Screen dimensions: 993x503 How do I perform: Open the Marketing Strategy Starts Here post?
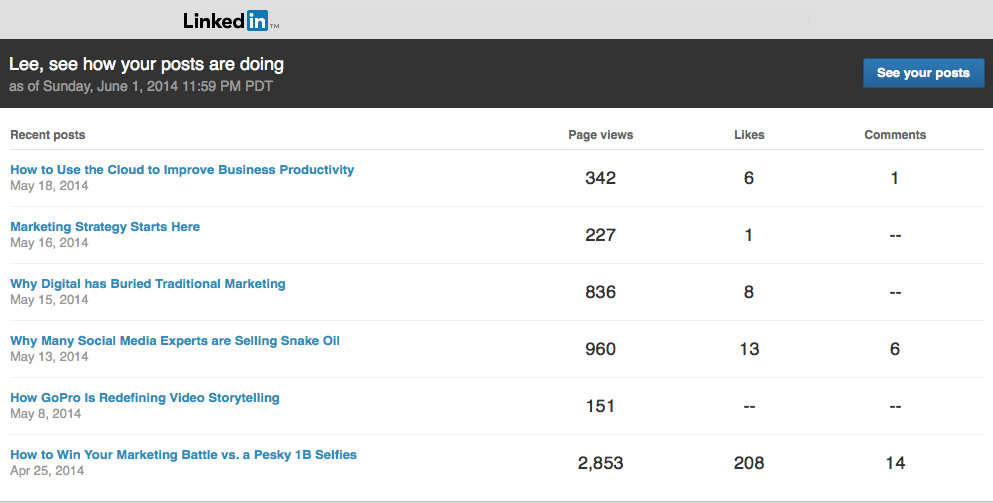coord(105,227)
